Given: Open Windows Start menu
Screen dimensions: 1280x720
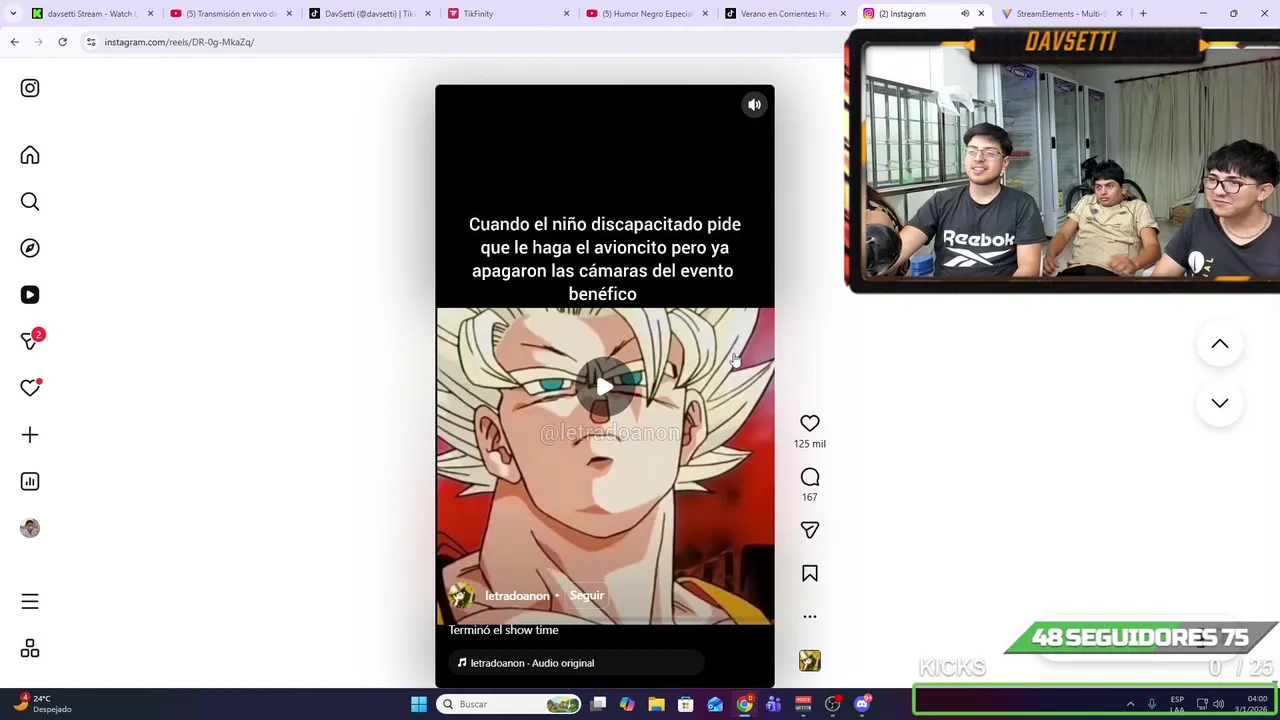Looking at the screenshot, I should (419, 704).
